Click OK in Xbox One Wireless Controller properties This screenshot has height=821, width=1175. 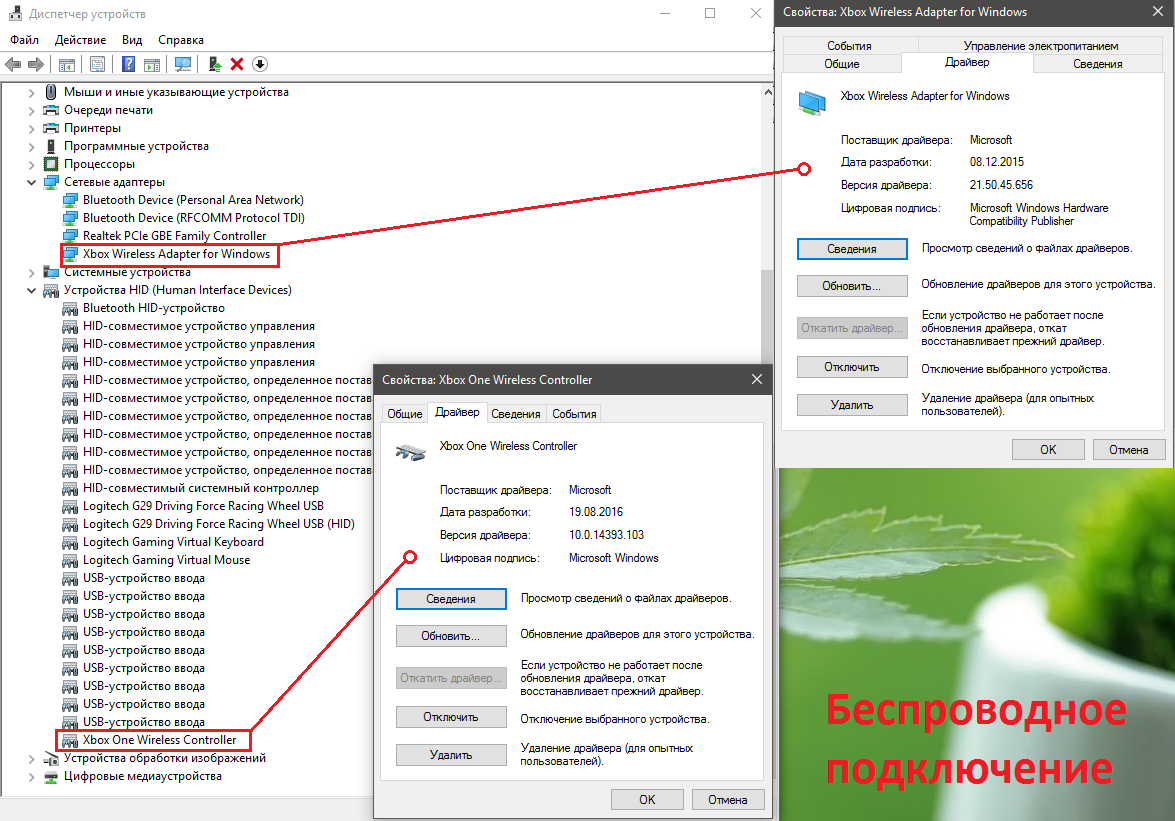click(647, 799)
